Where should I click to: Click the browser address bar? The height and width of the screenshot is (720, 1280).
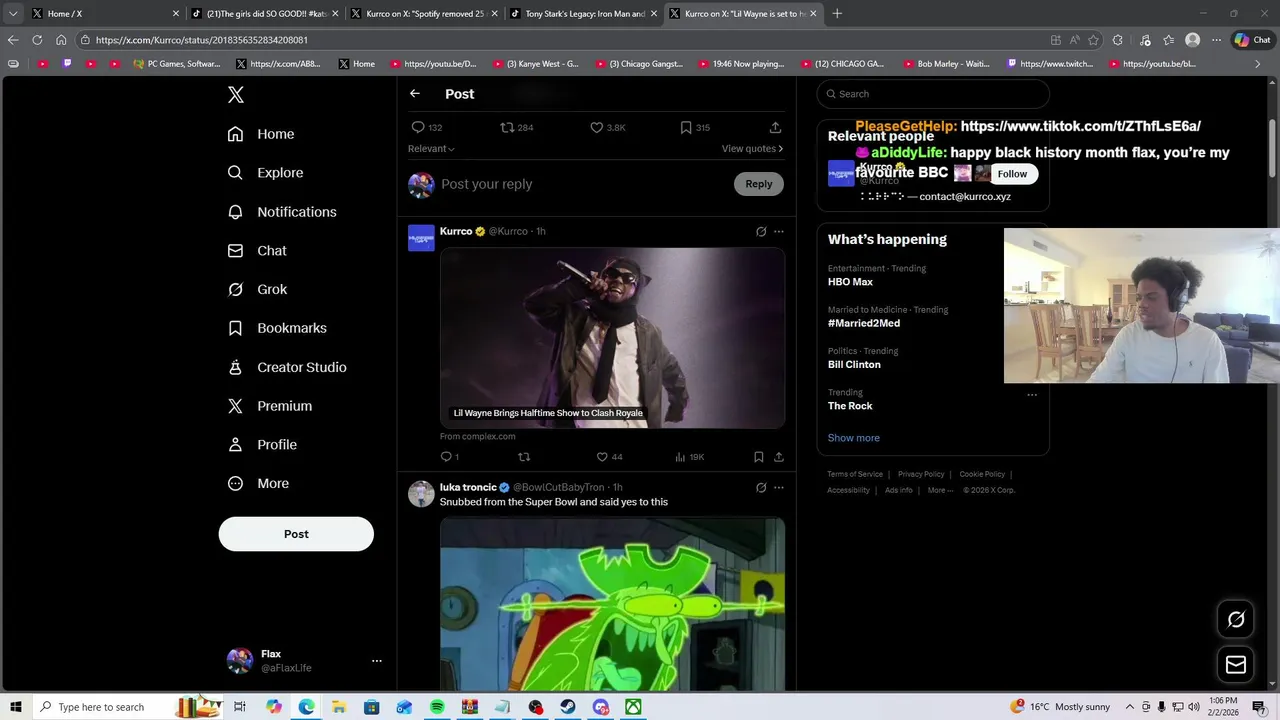click(560, 40)
